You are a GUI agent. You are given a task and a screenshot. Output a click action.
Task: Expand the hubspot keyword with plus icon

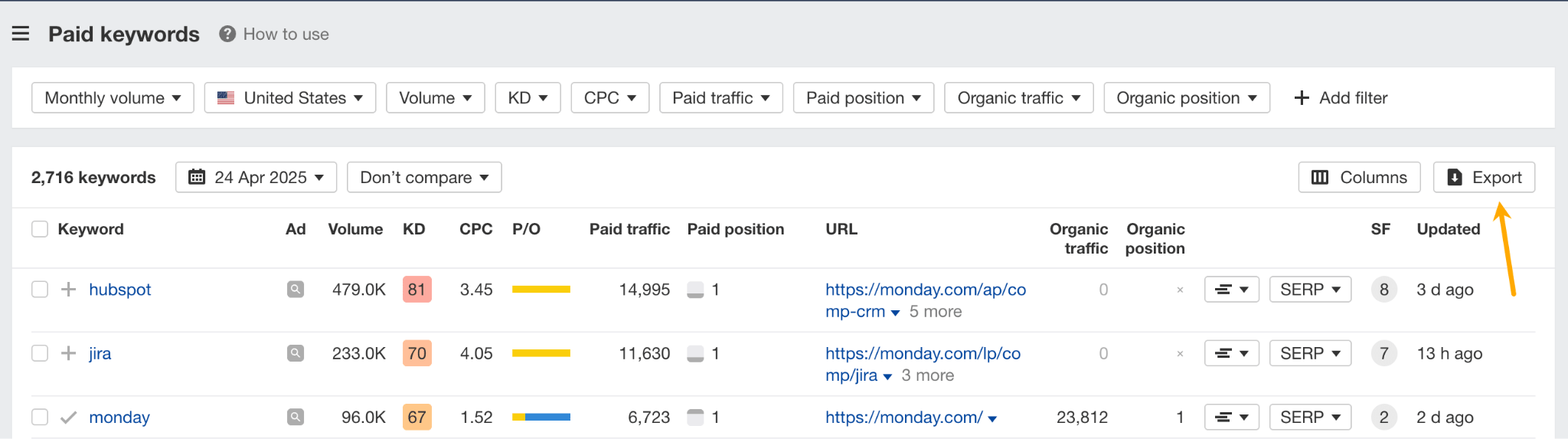[x=68, y=289]
